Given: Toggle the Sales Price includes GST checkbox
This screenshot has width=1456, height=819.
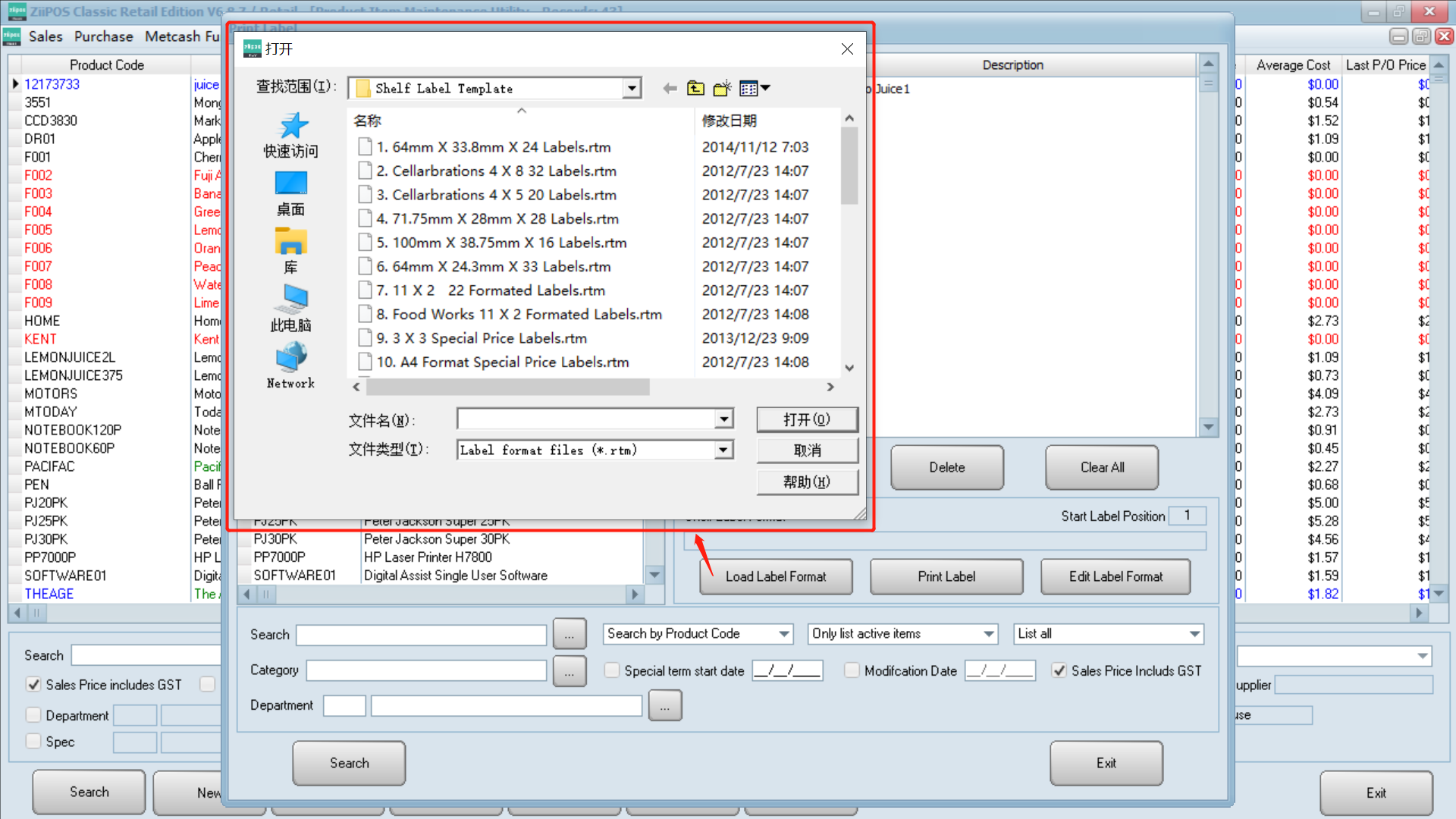Looking at the screenshot, I should (x=33, y=684).
